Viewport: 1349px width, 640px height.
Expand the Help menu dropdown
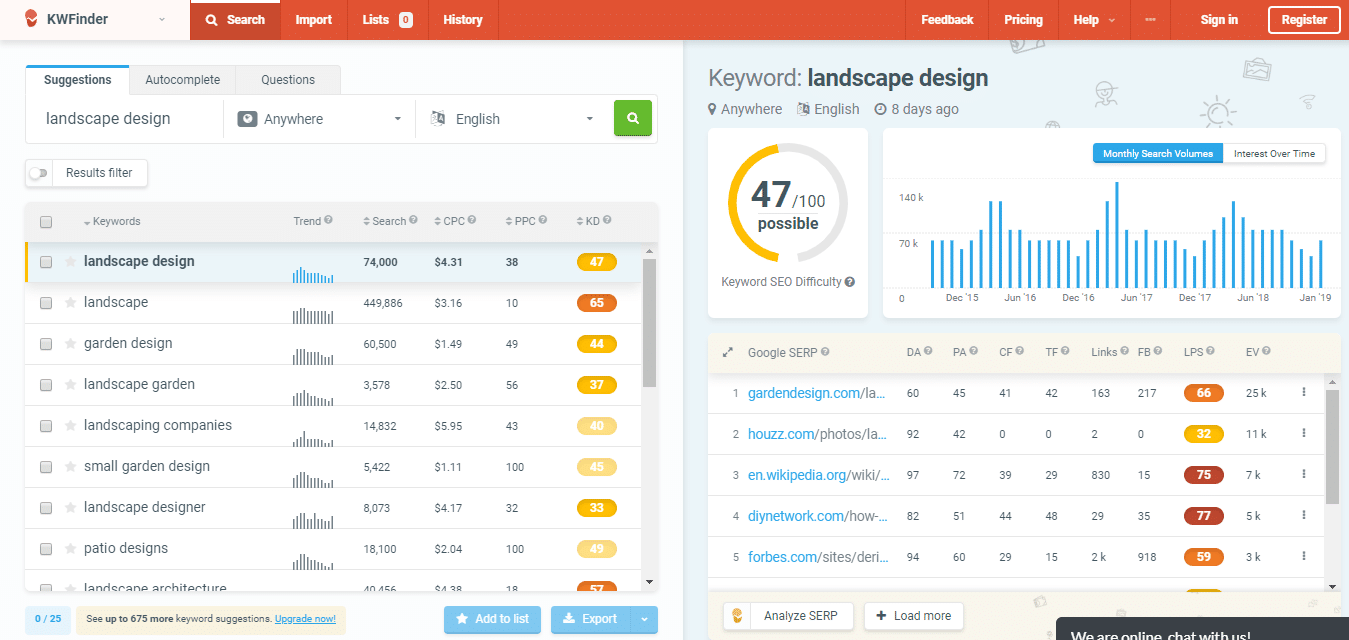pyautogui.click(x=1093, y=19)
